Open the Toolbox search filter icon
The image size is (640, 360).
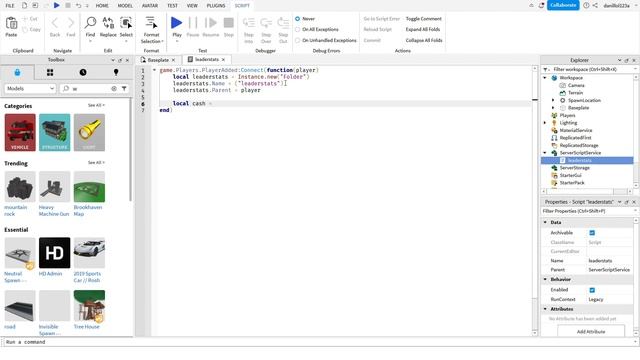pos(124,89)
